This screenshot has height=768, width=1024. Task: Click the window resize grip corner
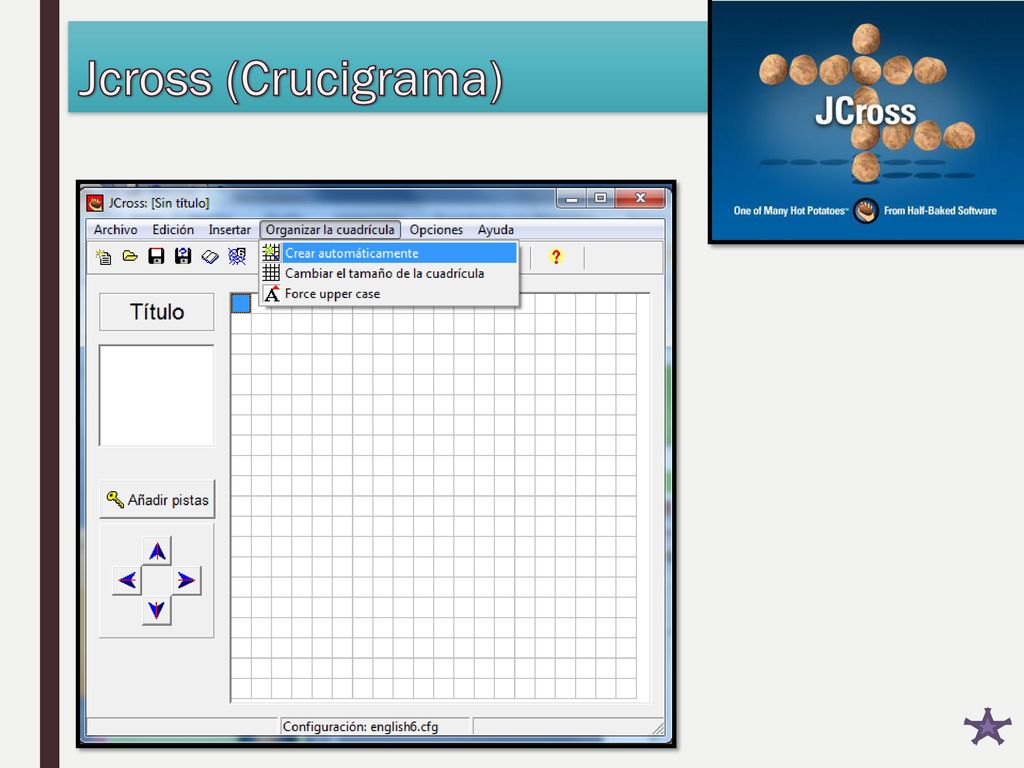pos(658,728)
